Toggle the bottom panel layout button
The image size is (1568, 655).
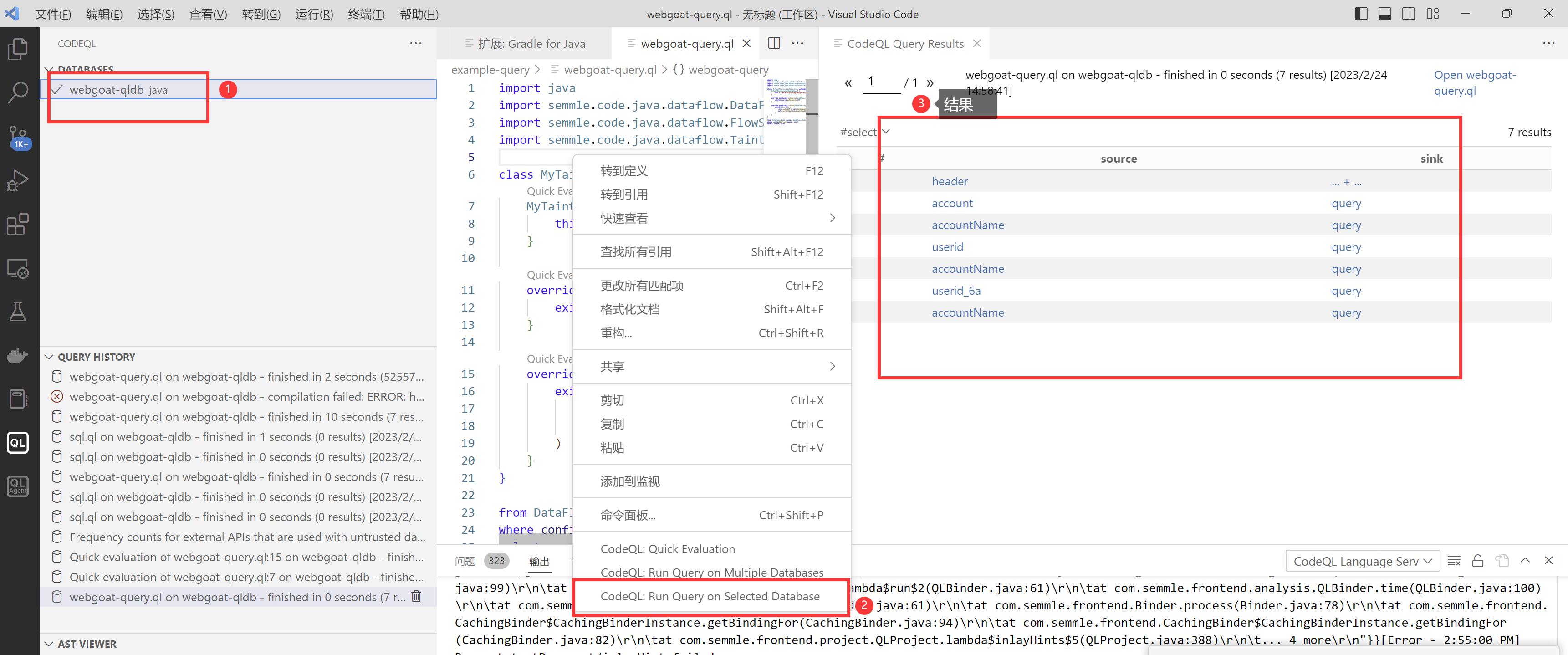(1385, 13)
